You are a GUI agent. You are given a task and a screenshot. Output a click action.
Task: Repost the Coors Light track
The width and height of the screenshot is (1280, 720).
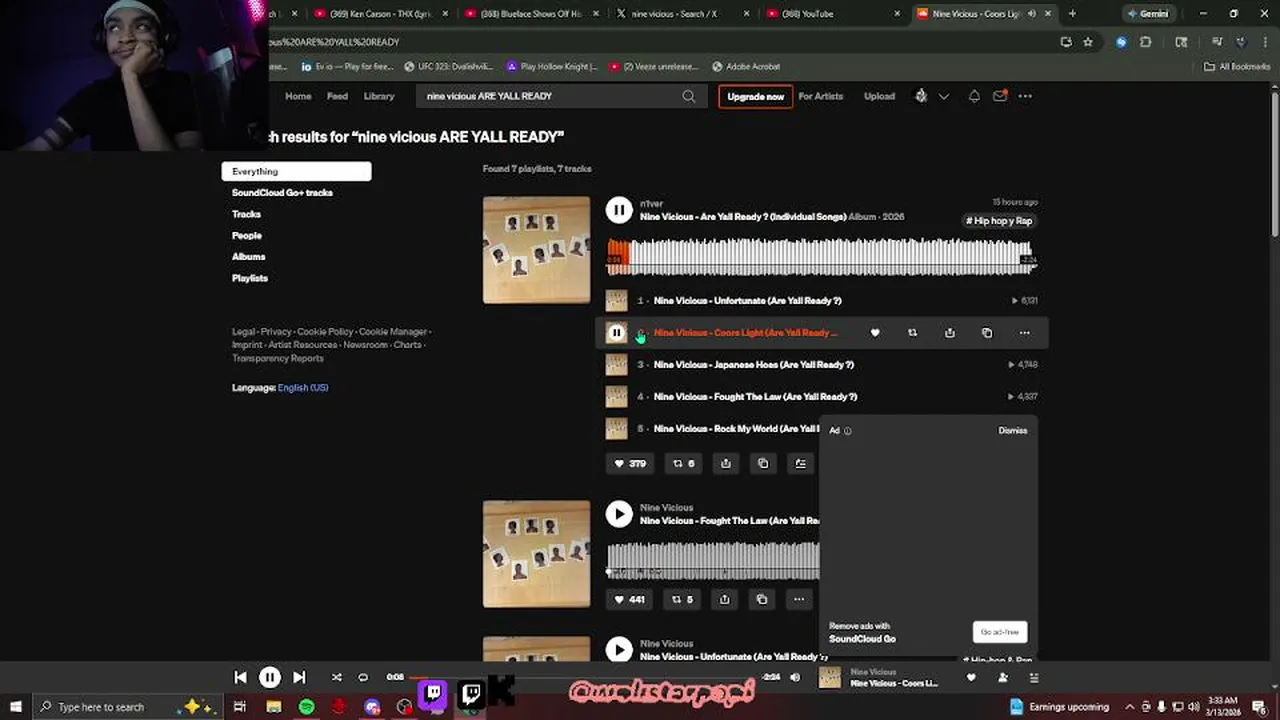pos(912,333)
